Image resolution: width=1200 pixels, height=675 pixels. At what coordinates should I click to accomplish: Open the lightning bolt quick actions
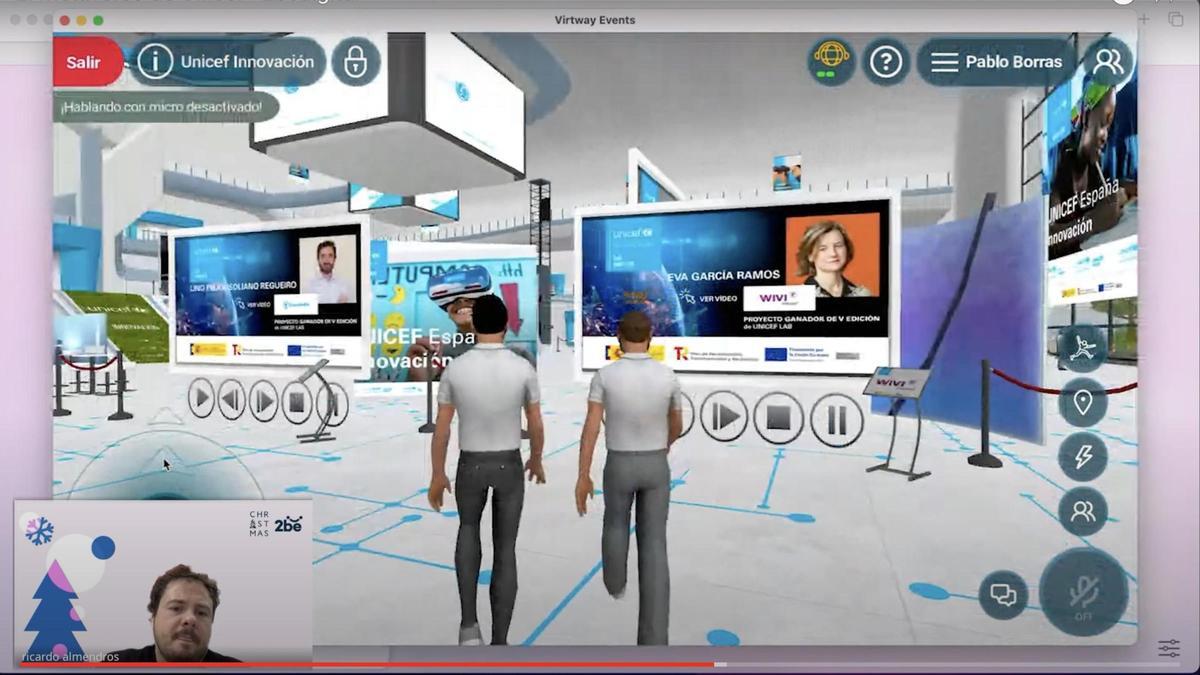[x=1082, y=457]
